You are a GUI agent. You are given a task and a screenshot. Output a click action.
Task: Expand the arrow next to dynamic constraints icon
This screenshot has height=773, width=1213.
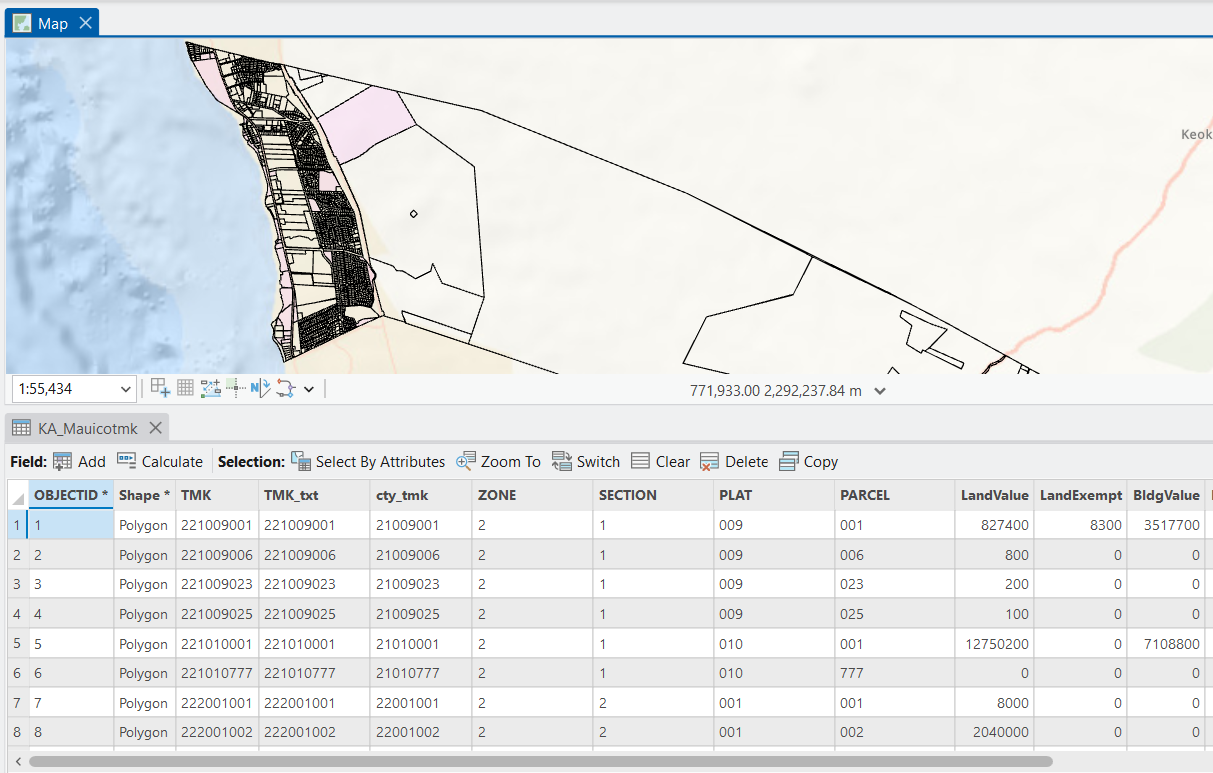(x=309, y=389)
